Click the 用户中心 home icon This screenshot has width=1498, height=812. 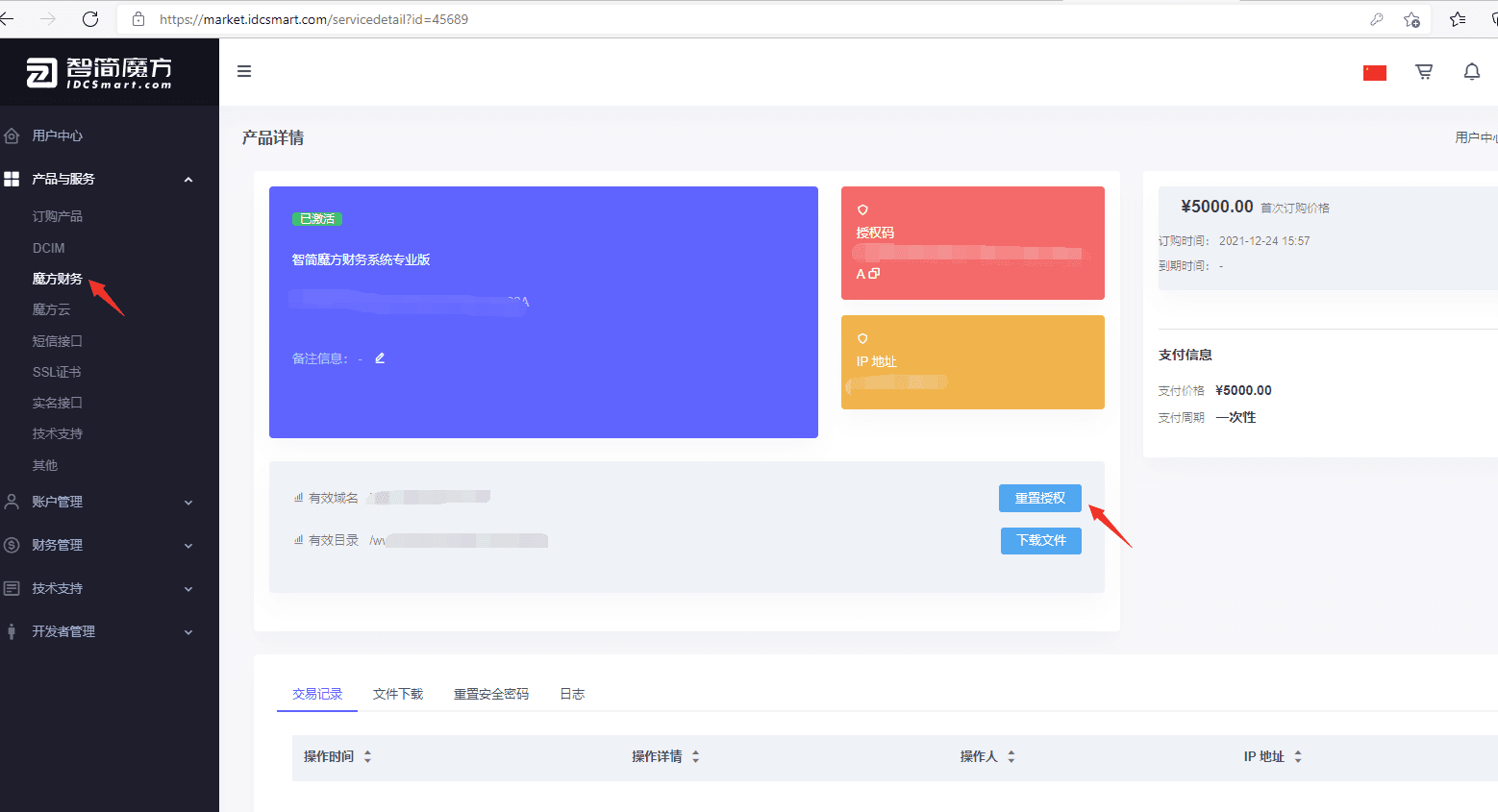[x=12, y=135]
